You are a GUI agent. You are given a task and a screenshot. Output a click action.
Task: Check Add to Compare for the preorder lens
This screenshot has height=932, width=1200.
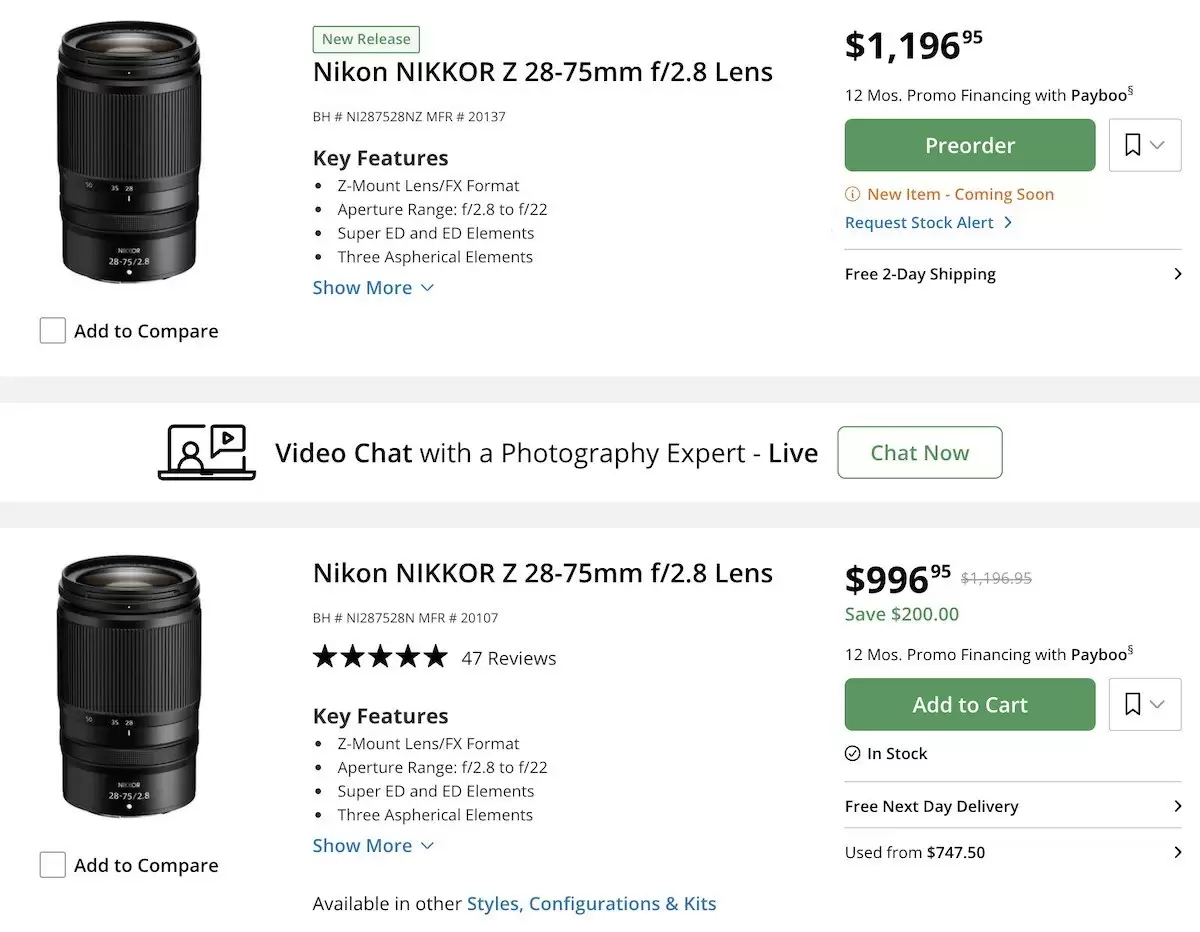tap(53, 331)
